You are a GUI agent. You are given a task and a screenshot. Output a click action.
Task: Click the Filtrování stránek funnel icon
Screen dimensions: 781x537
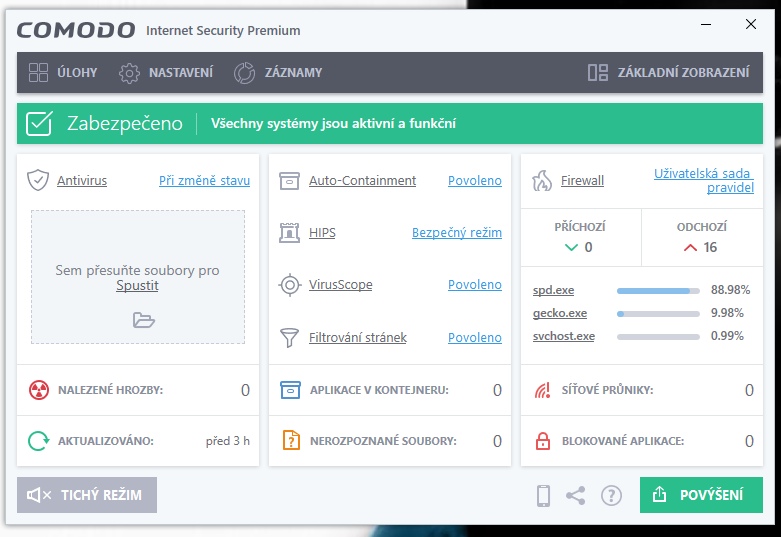pos(289,338)
